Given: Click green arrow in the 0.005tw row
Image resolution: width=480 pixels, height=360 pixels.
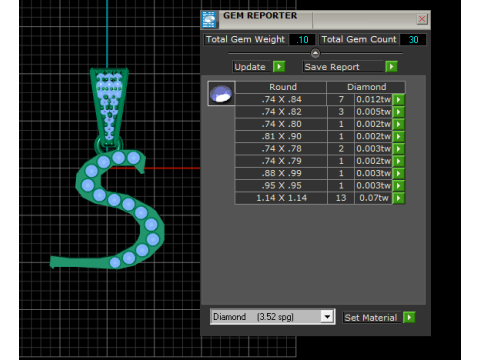Looking at the screenshot, I should pos(398,112).
